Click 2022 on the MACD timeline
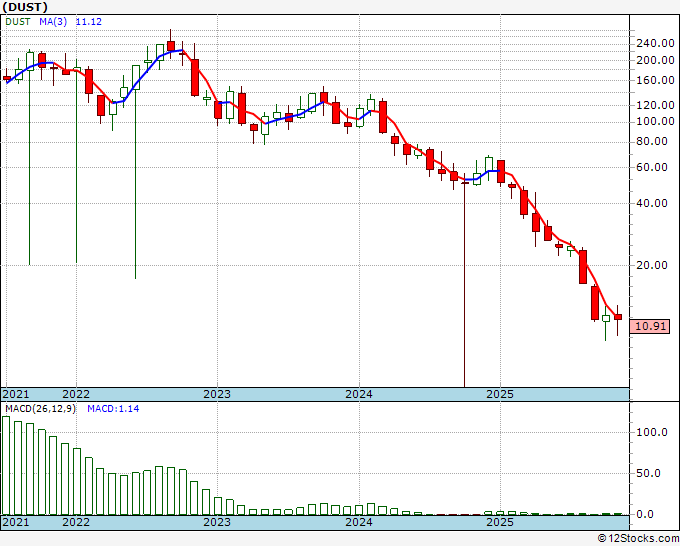 (76, 522)
